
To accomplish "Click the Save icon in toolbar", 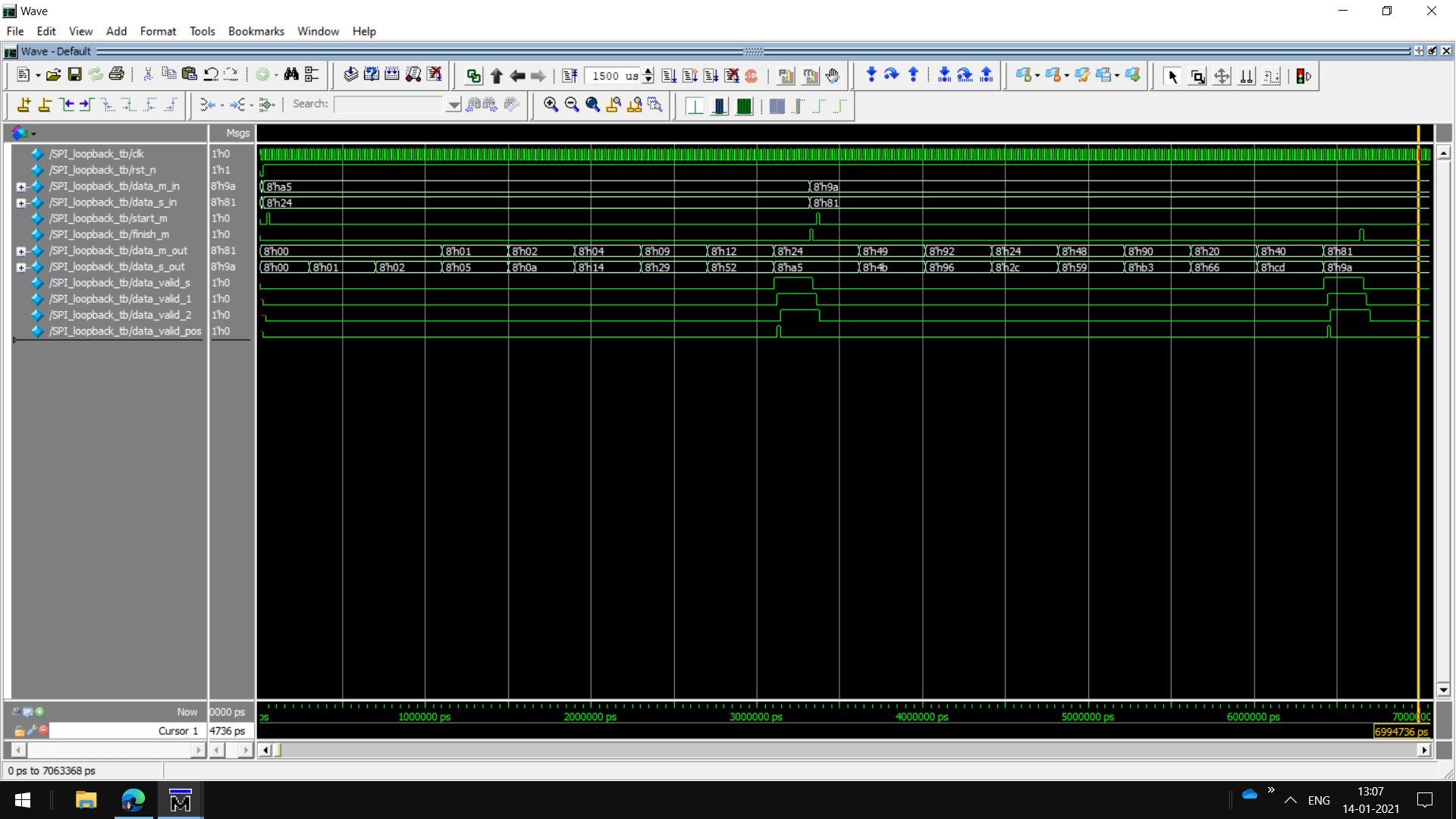I will coord(74,75).
